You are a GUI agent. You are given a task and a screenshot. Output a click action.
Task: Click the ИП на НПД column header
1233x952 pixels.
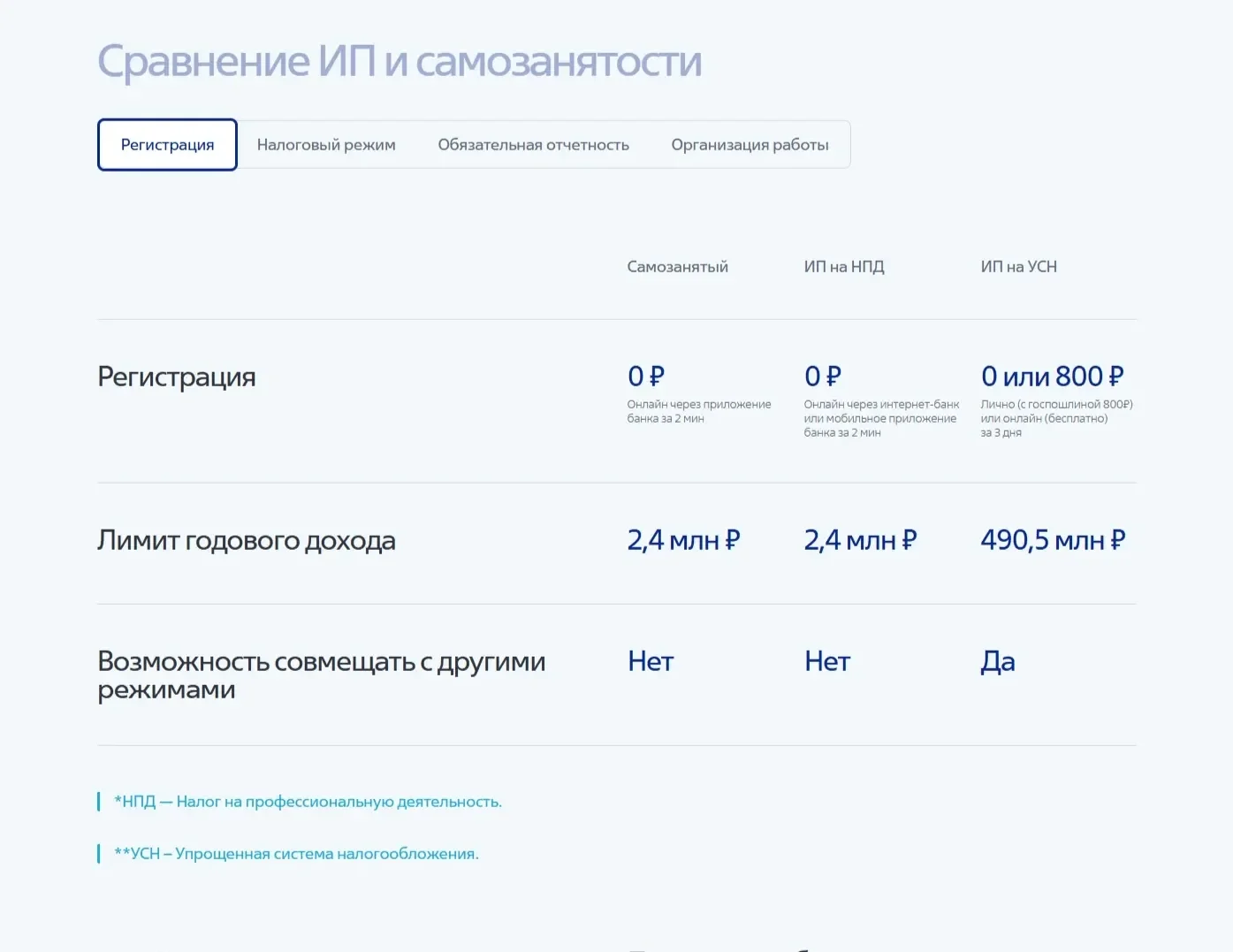click(x=844, y=267)
